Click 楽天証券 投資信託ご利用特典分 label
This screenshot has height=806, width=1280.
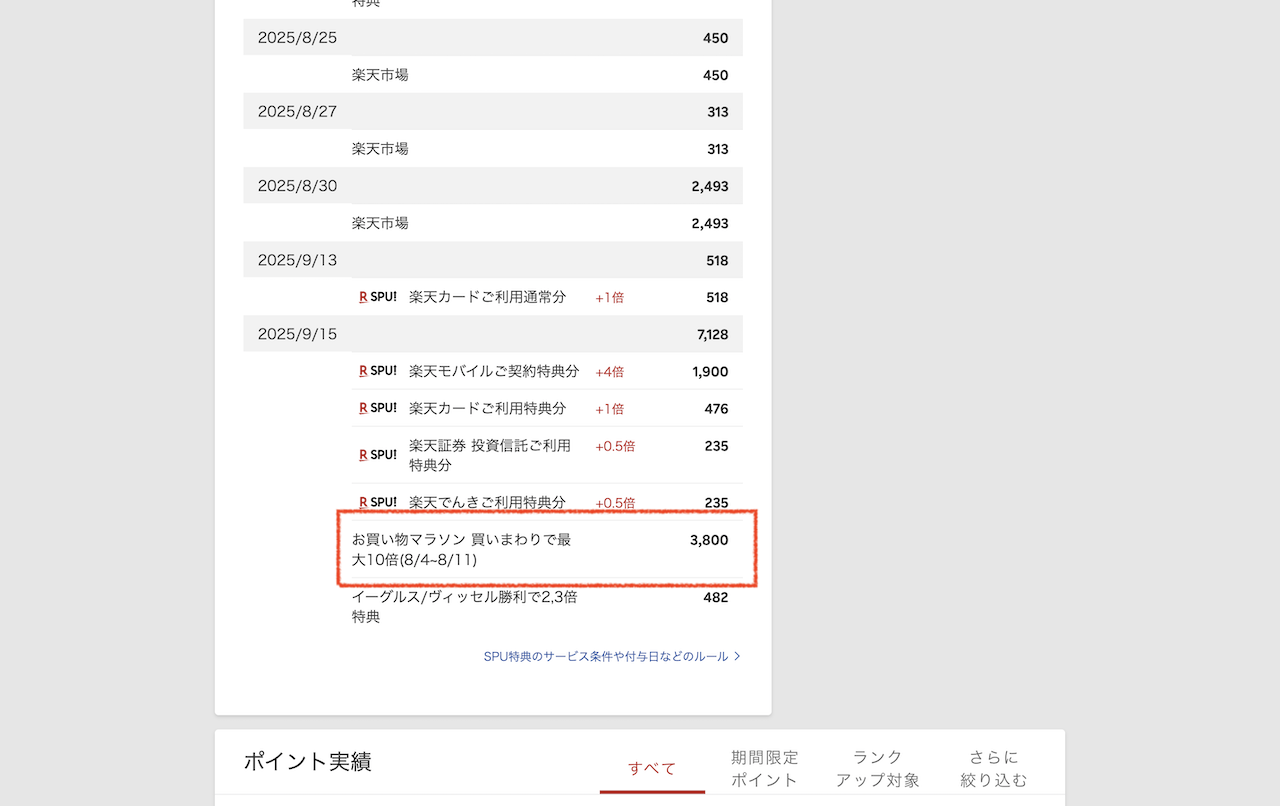click(x=490, y=455)
